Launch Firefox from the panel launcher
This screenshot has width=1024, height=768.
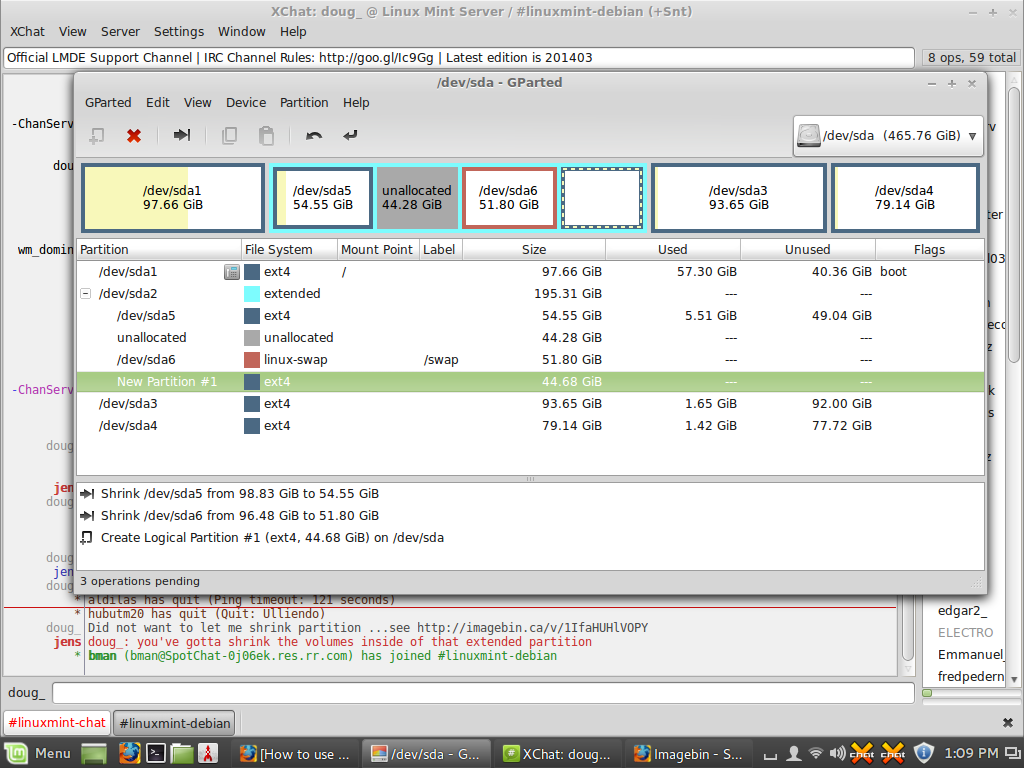(129, 754)
